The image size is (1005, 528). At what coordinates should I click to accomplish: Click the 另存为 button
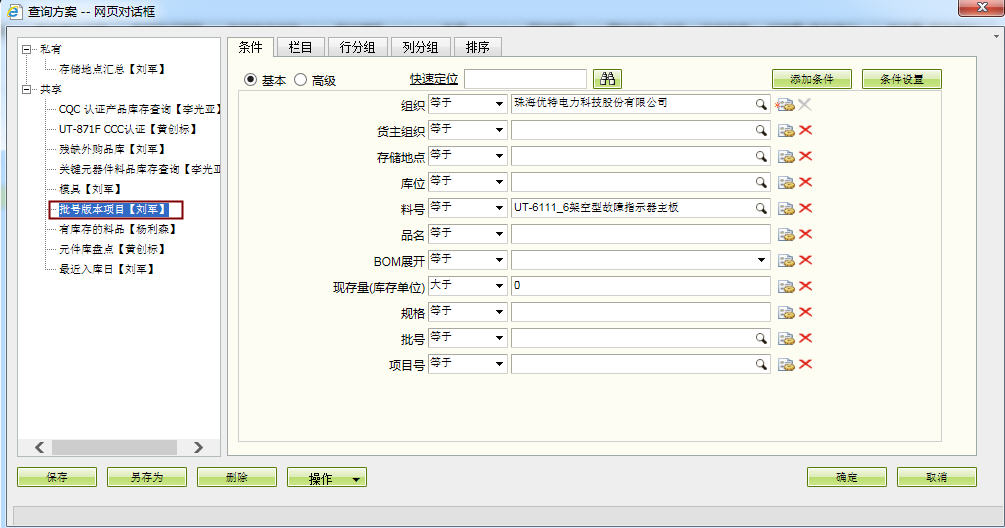(x=147, y=477)
